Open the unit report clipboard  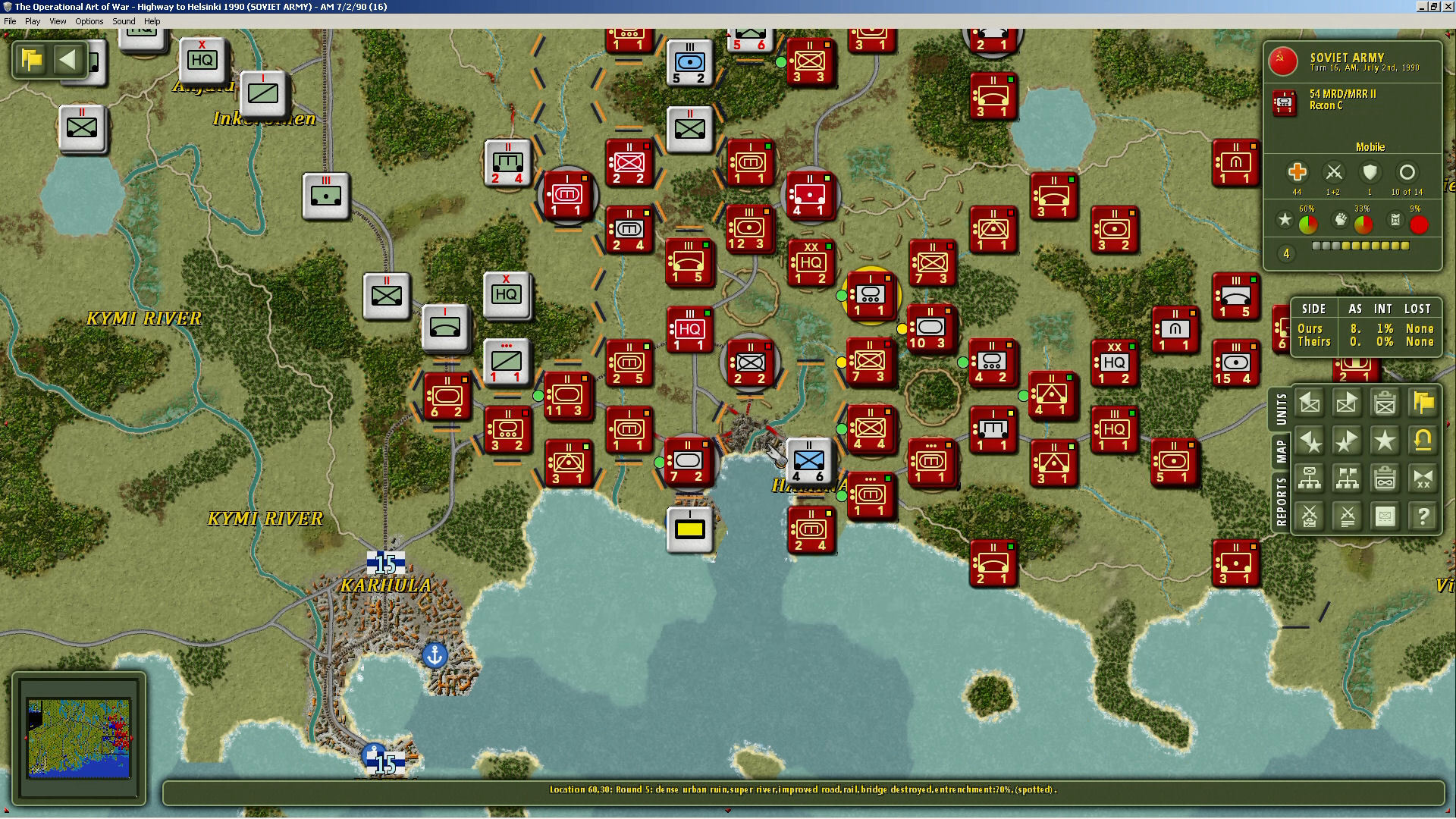(x=1385, y=403)
